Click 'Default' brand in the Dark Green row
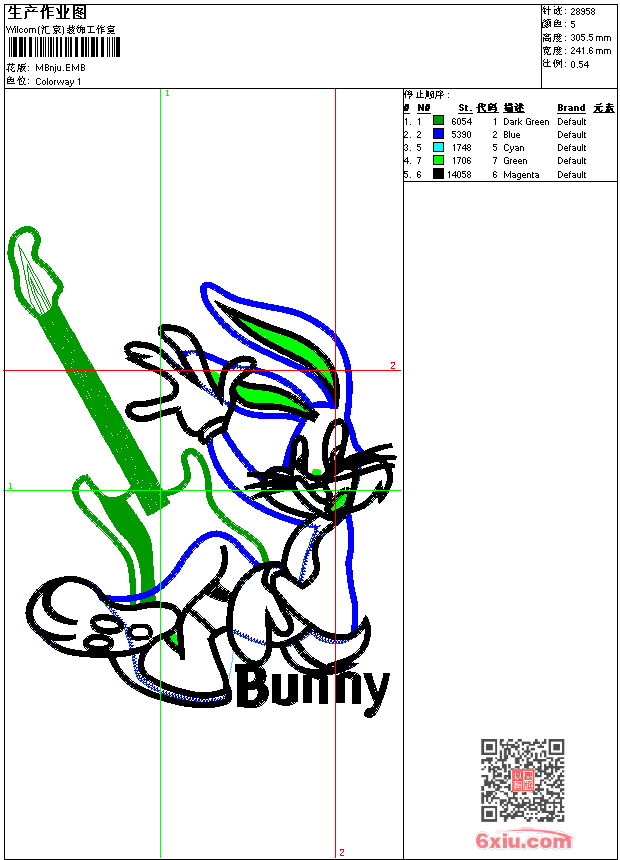 [572, 122]
